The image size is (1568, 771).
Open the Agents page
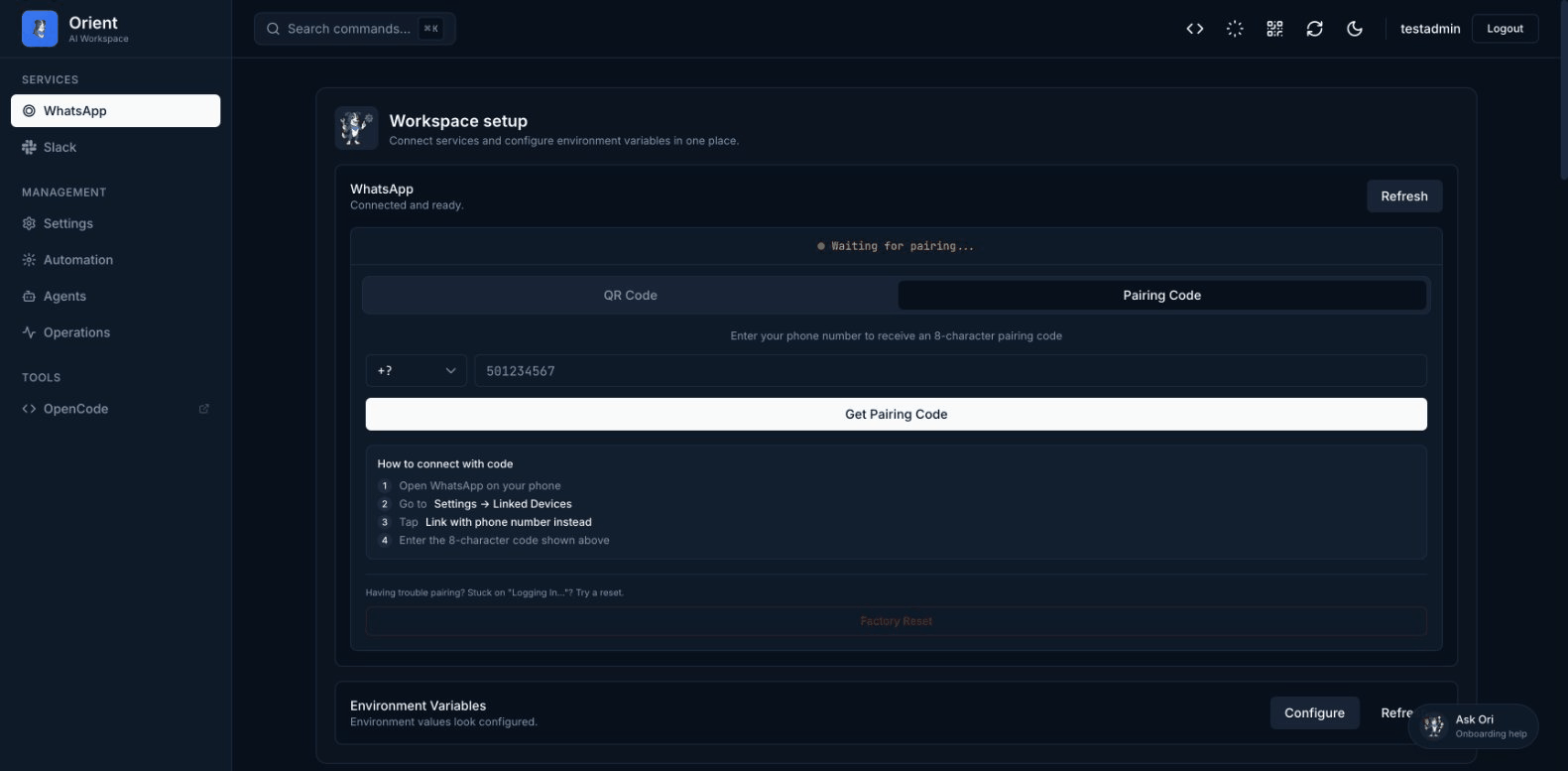pos(64,296)
